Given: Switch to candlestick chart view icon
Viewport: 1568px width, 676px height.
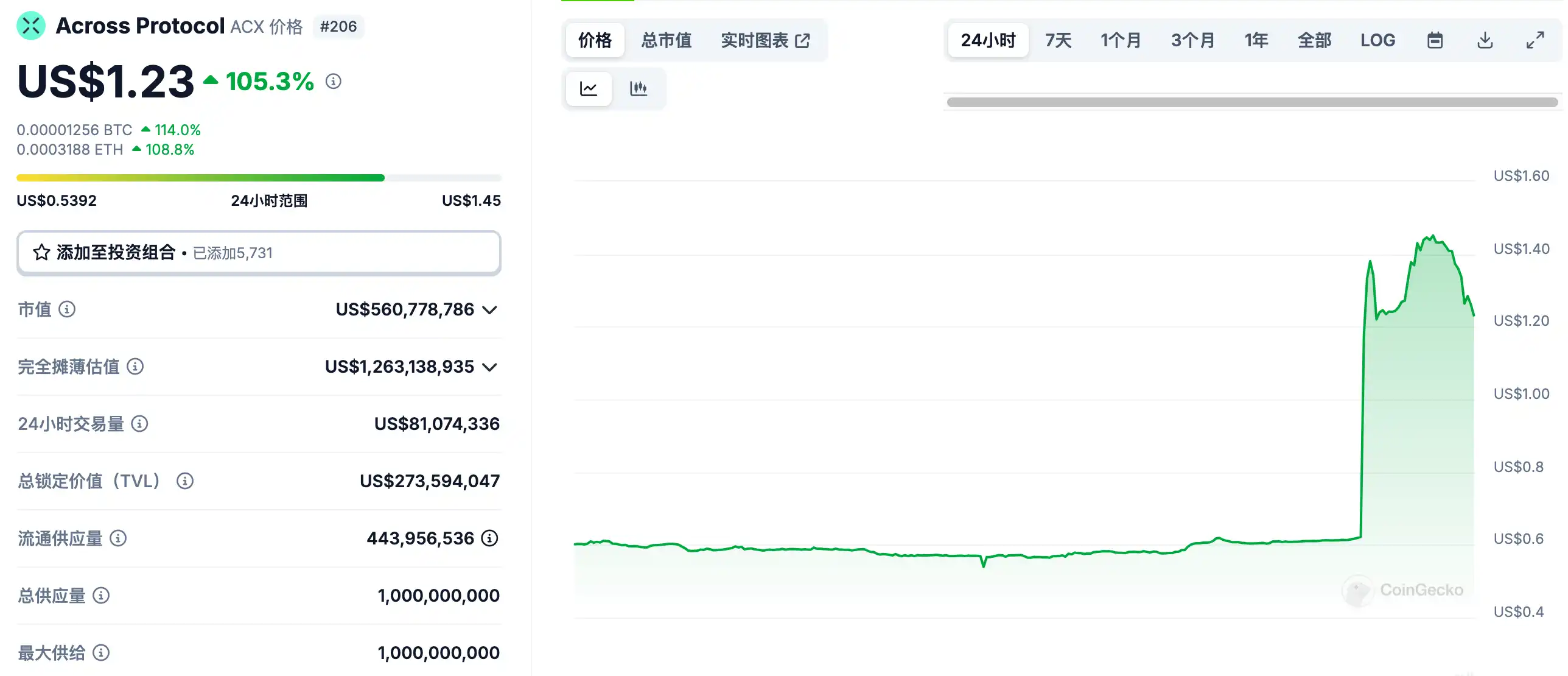Looking at the screenshot, I should click(638, 89).
